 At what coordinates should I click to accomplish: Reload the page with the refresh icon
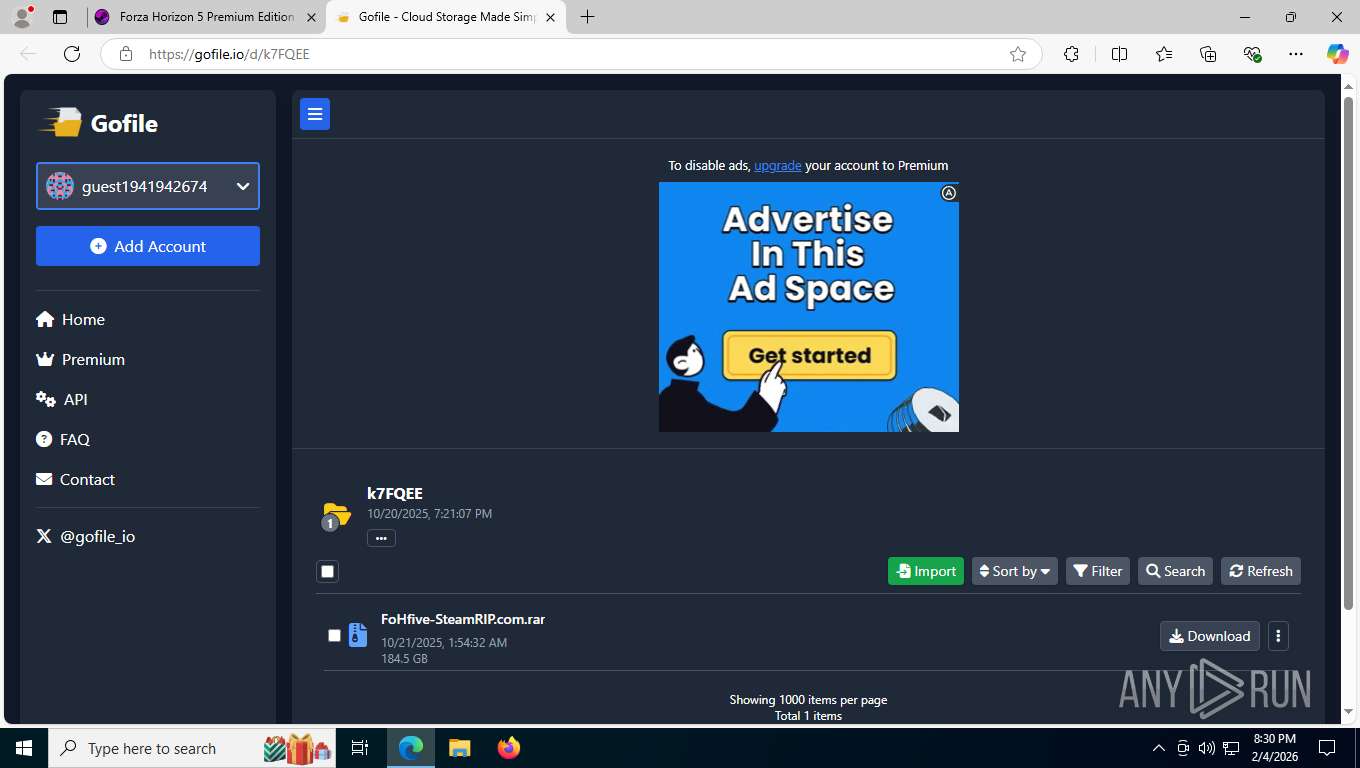[x=71, y=54]
